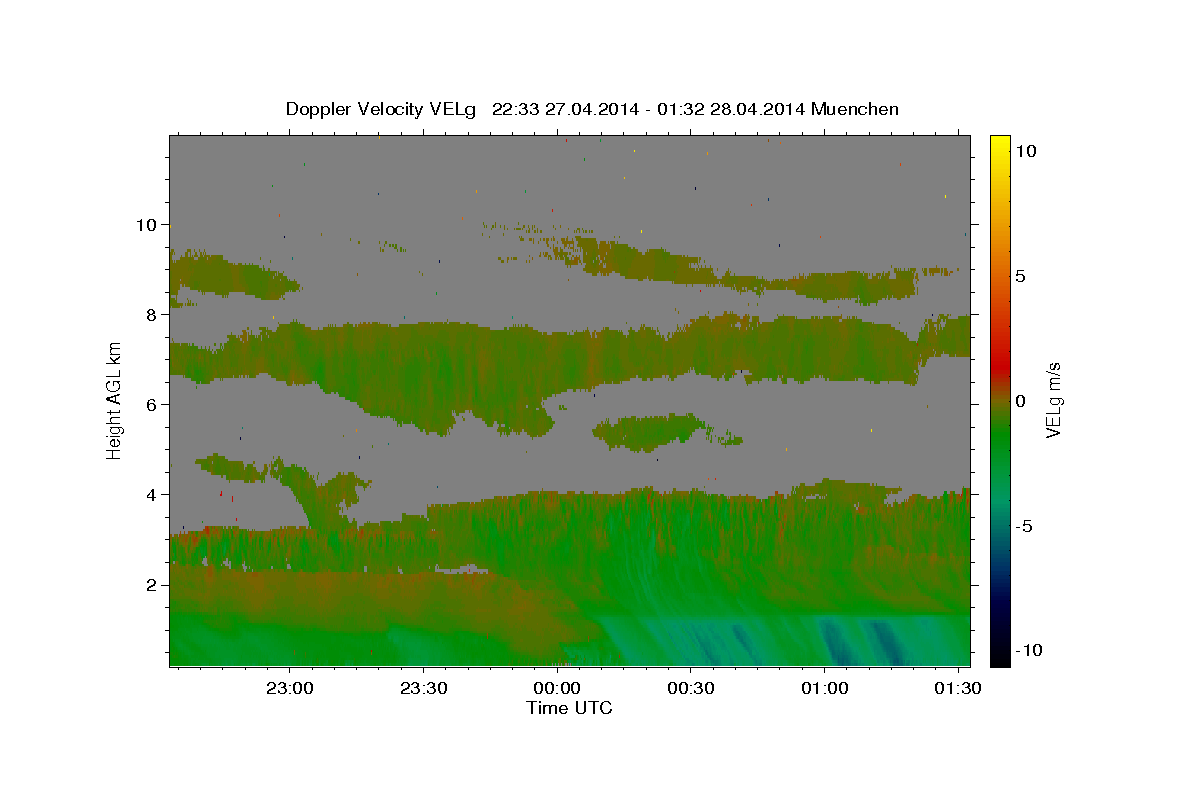Click the colorbar tick label 5

tap(1020, 276)
